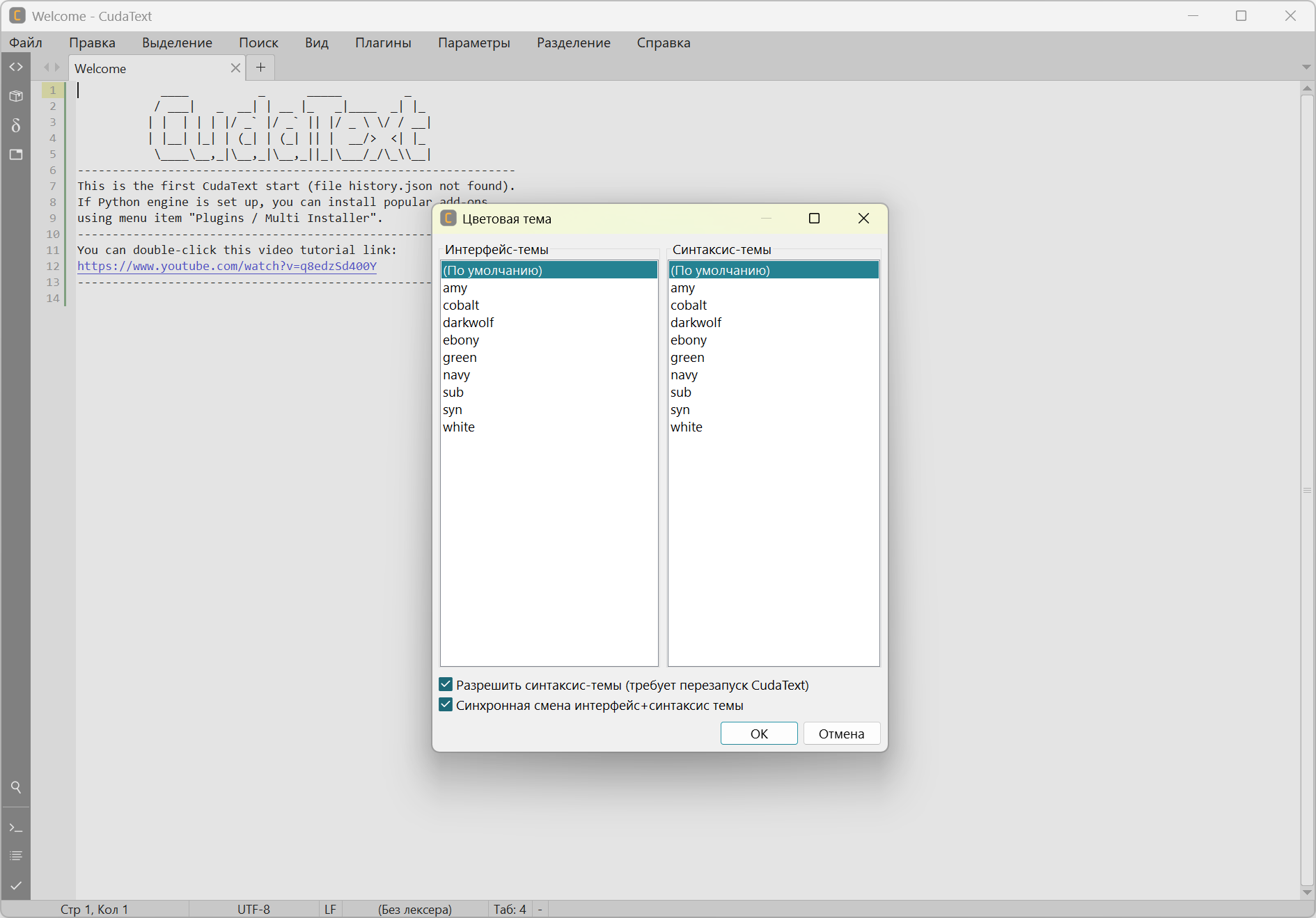Open the Файл menu

[26, 42]
